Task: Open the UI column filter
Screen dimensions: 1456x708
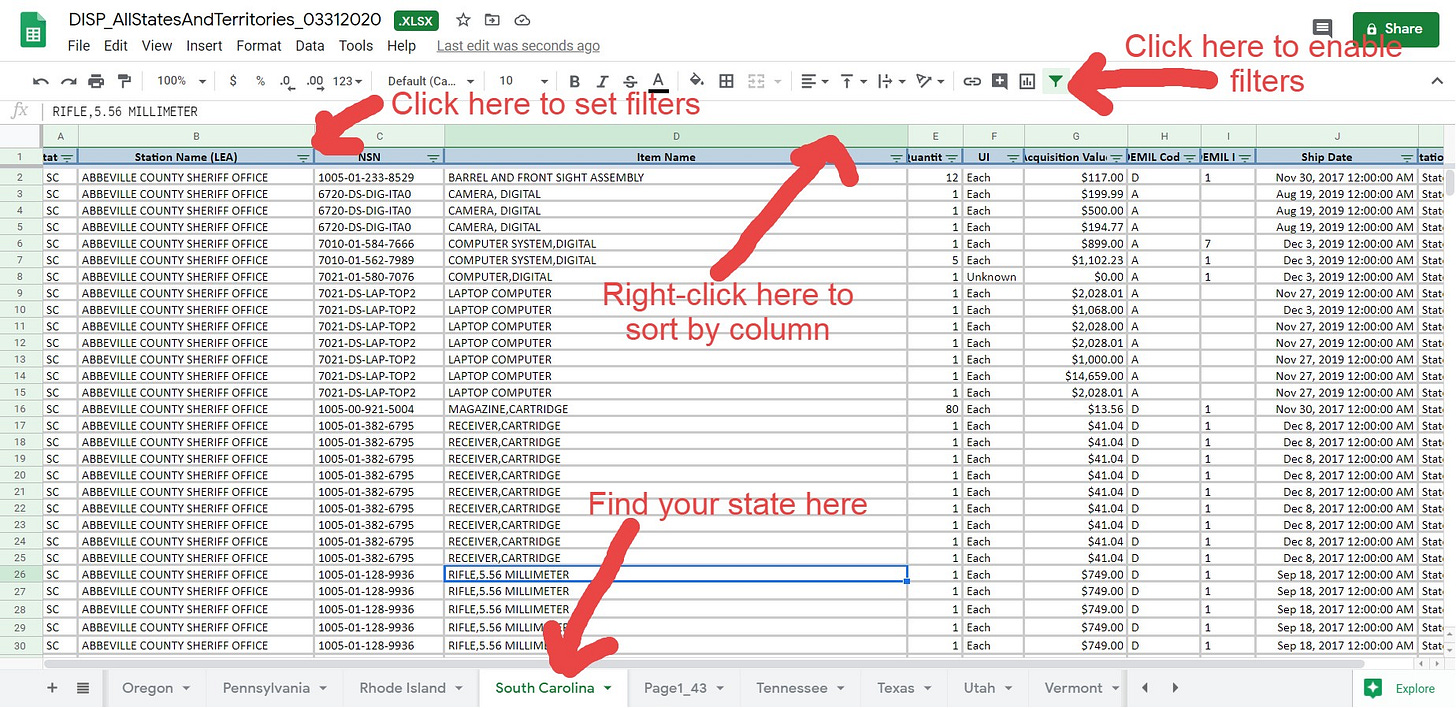Action: 1013,158
